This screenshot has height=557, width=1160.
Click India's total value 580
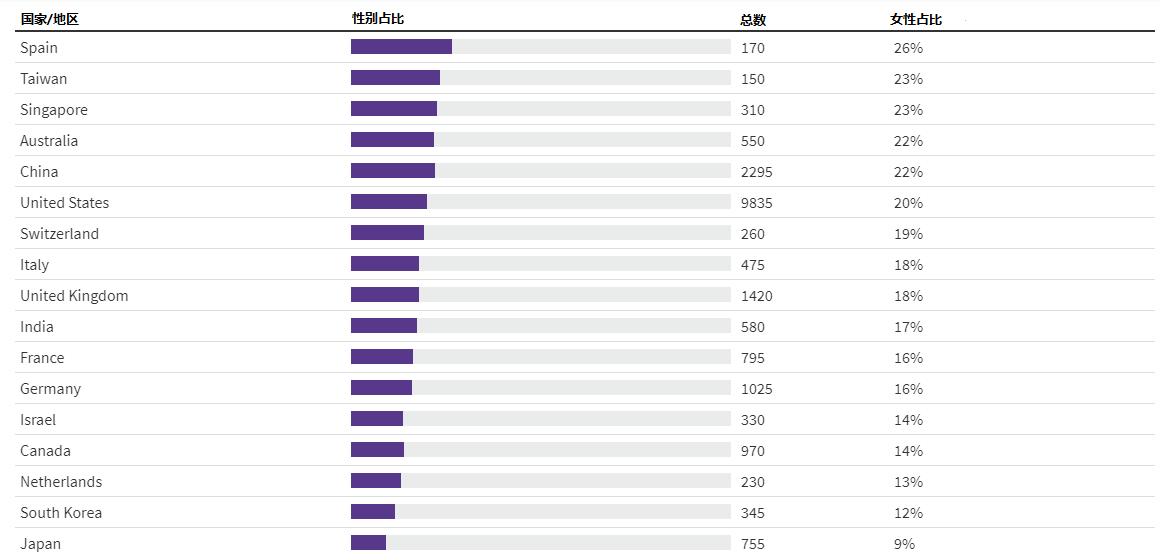tap(753, 327)
